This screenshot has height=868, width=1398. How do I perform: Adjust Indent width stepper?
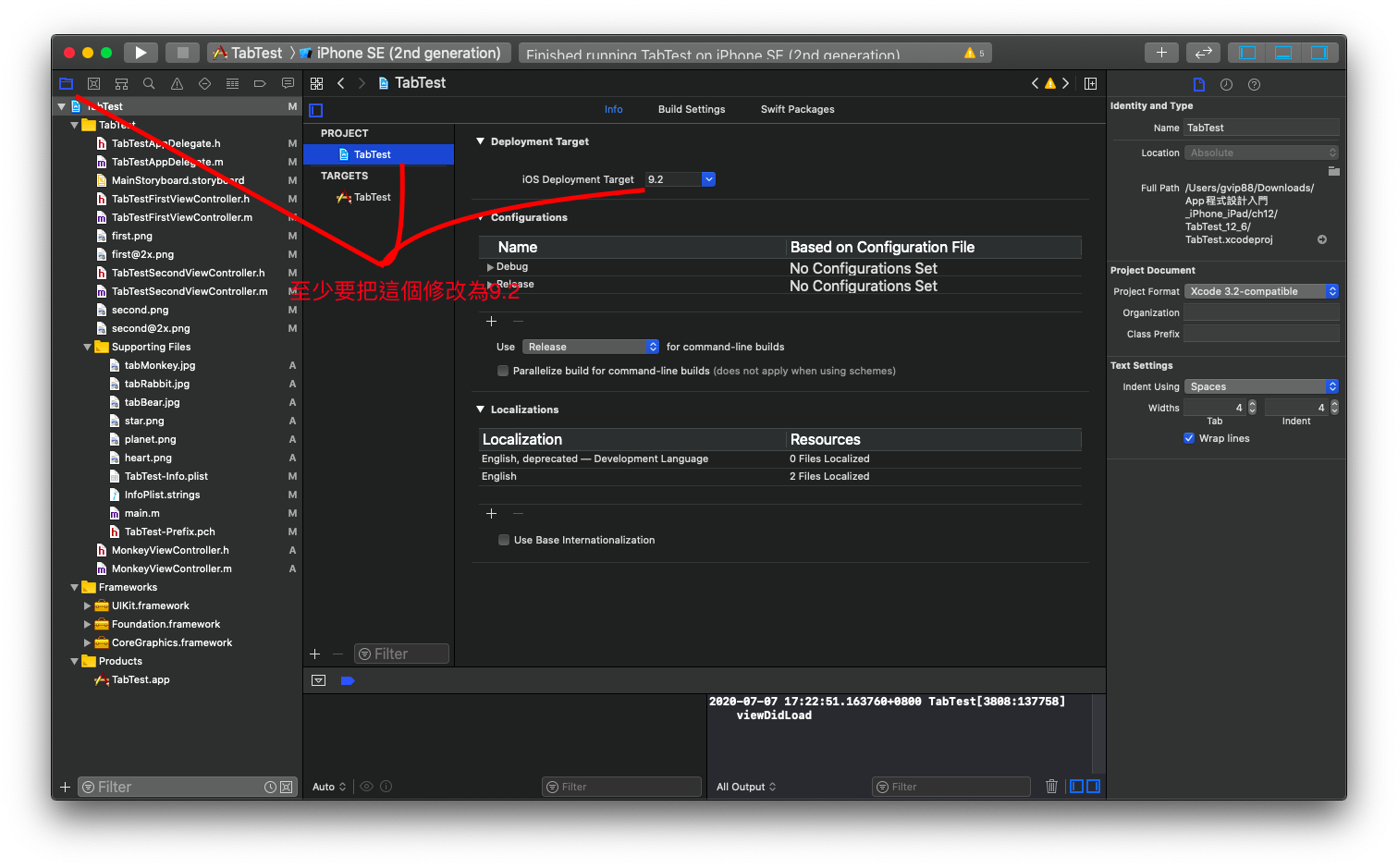point(1334,408)
